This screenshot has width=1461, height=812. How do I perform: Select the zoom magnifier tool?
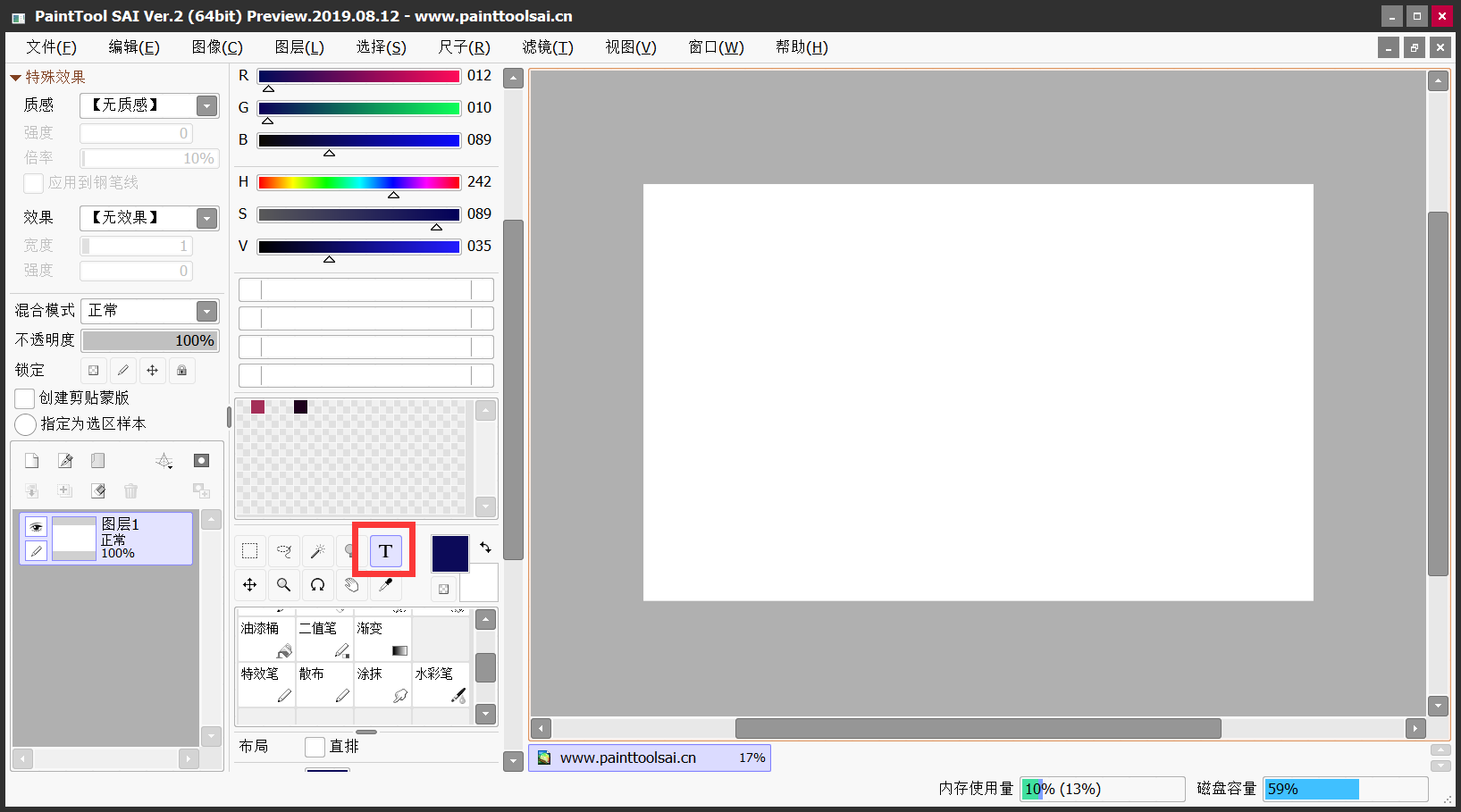point(284,585)
